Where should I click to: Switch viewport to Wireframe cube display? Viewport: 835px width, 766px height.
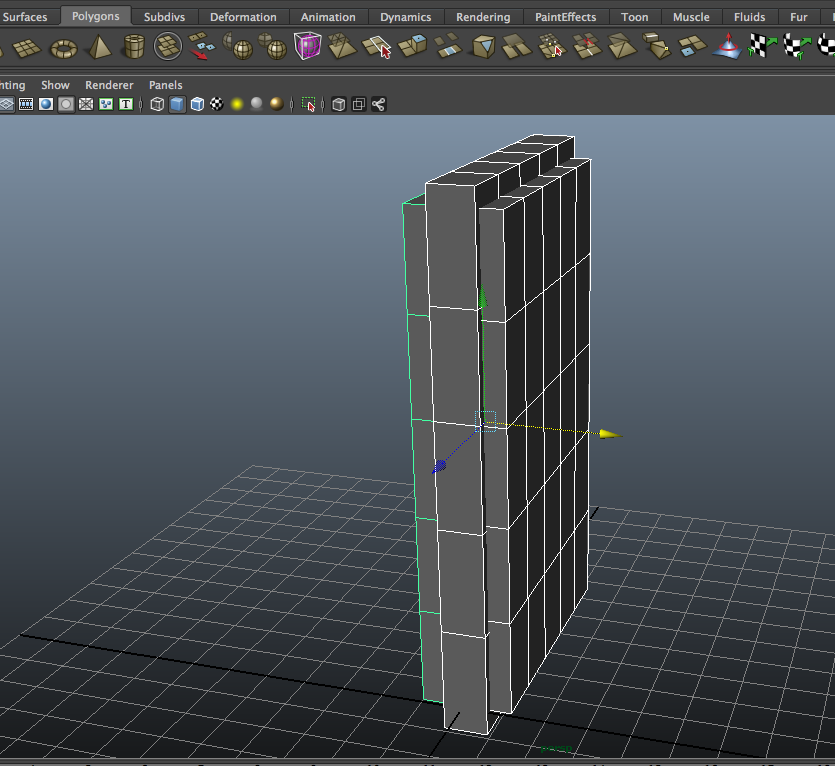157,104
